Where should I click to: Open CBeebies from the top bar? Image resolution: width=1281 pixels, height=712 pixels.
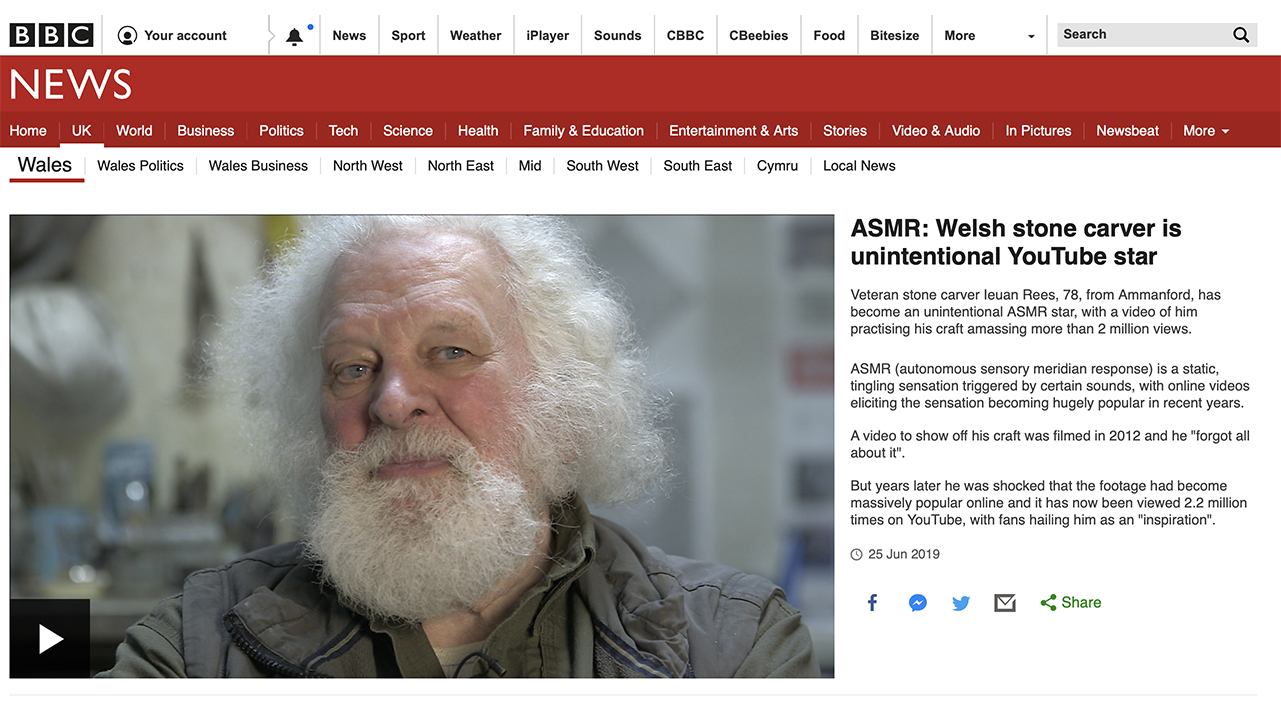point(758,35)
